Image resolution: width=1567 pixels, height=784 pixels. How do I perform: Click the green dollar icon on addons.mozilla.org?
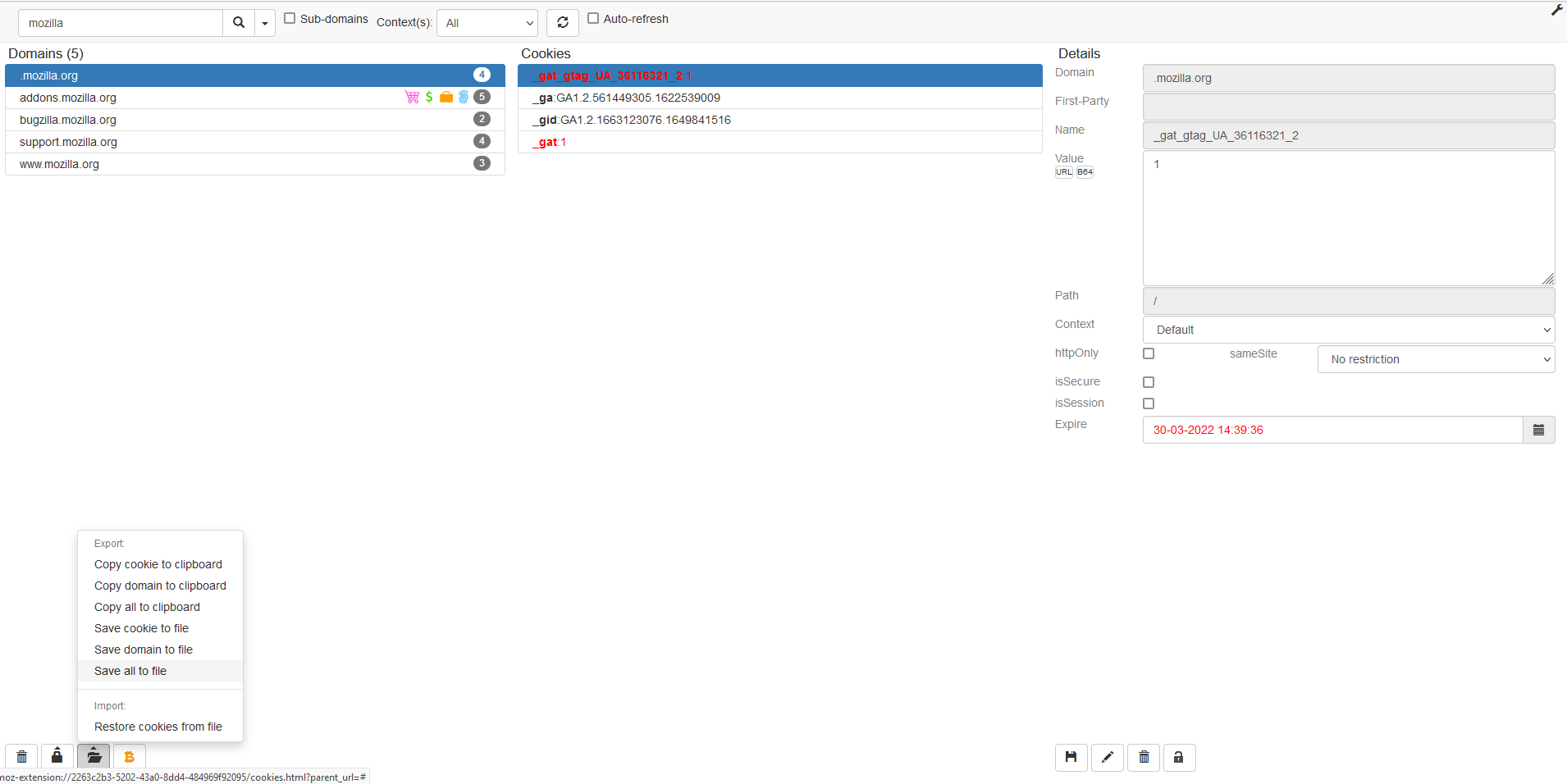pyautogui.click(x=429, y=97)
